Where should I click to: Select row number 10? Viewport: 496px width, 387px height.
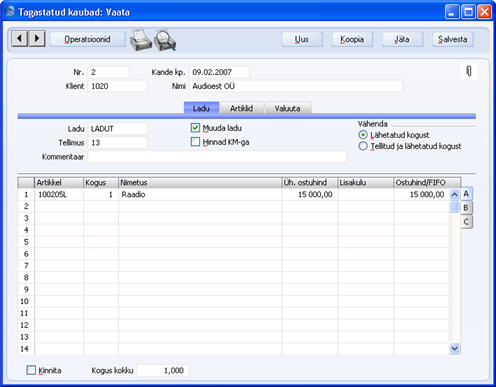[26, 301]
